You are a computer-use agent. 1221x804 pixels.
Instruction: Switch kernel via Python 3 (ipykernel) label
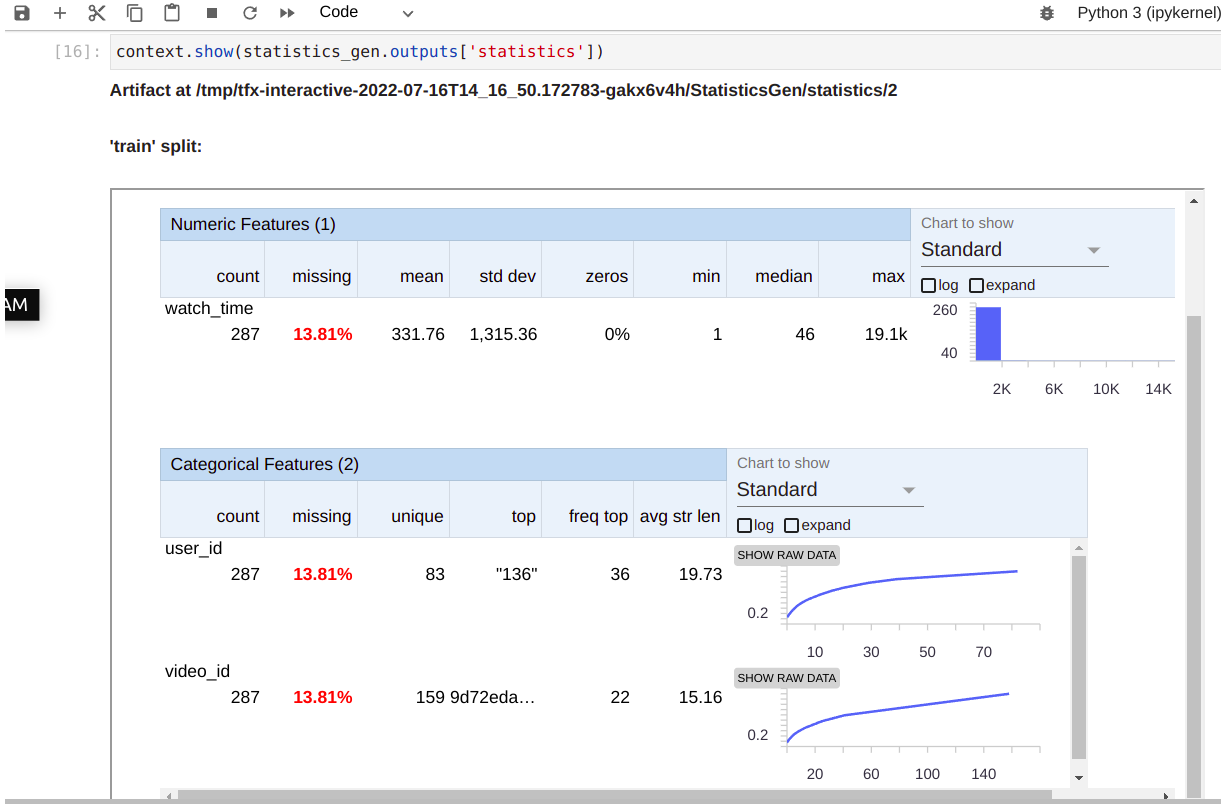(1148, 13)
